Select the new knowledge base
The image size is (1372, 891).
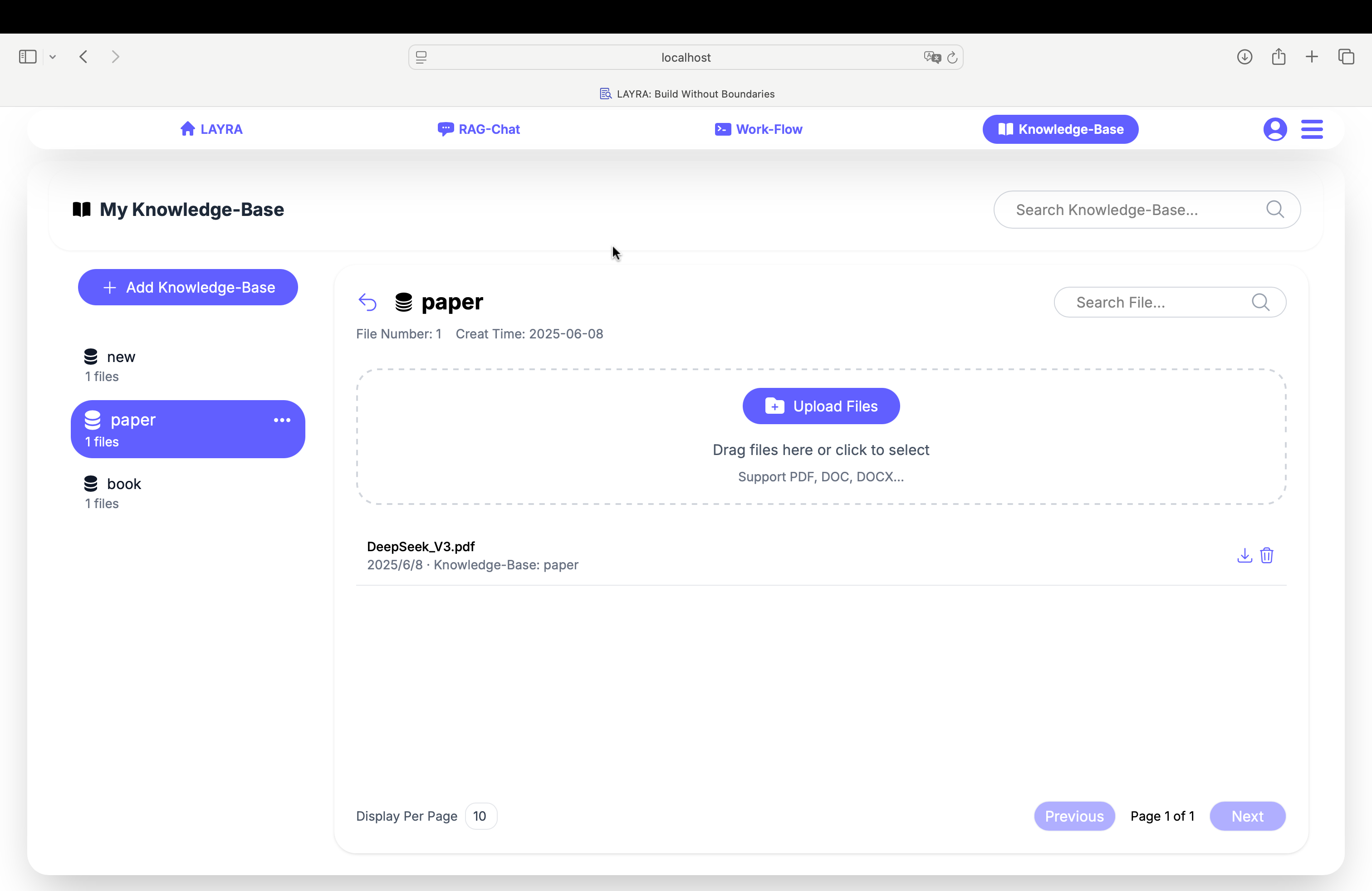(x=121, y=357)
